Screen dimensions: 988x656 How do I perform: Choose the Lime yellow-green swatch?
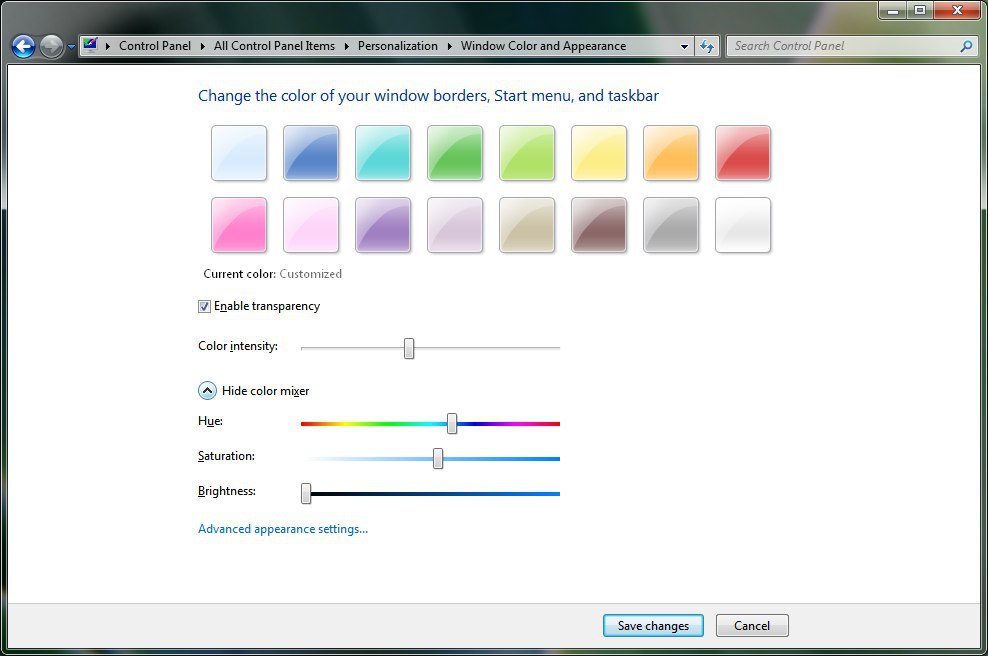(x=527, y=153)
